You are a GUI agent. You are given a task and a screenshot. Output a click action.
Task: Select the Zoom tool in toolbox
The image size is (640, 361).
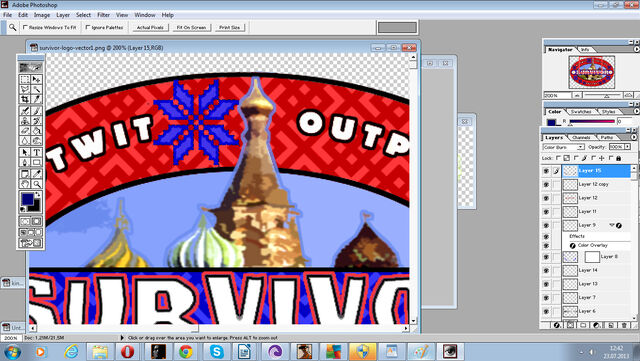point(36,184)
